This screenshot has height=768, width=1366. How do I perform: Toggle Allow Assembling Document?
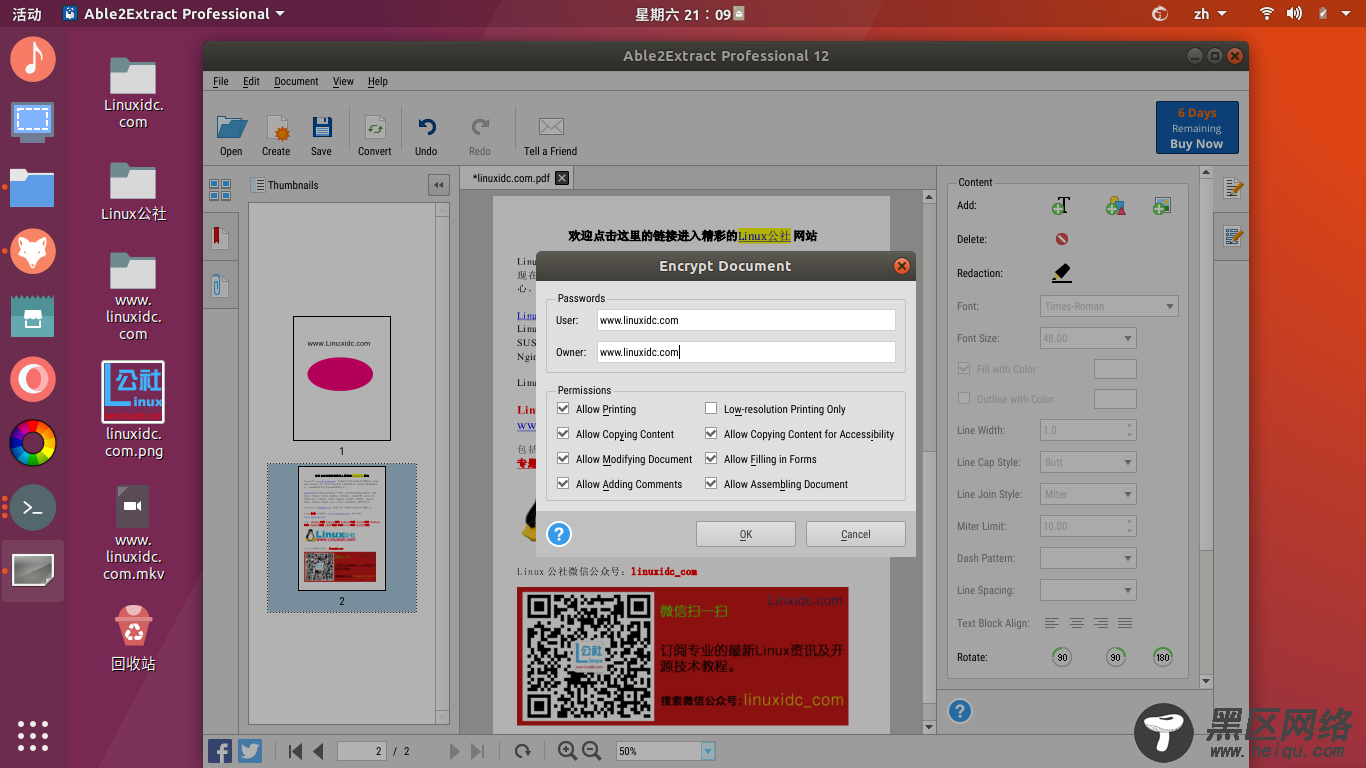(711, 483)
